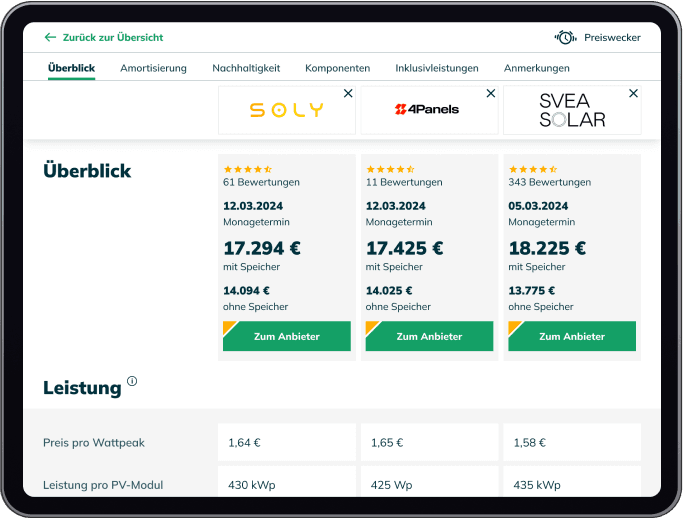Remove the SOLY provider with X icon
The width and height of the screenshot is (684, 518).
pos(348,93)
